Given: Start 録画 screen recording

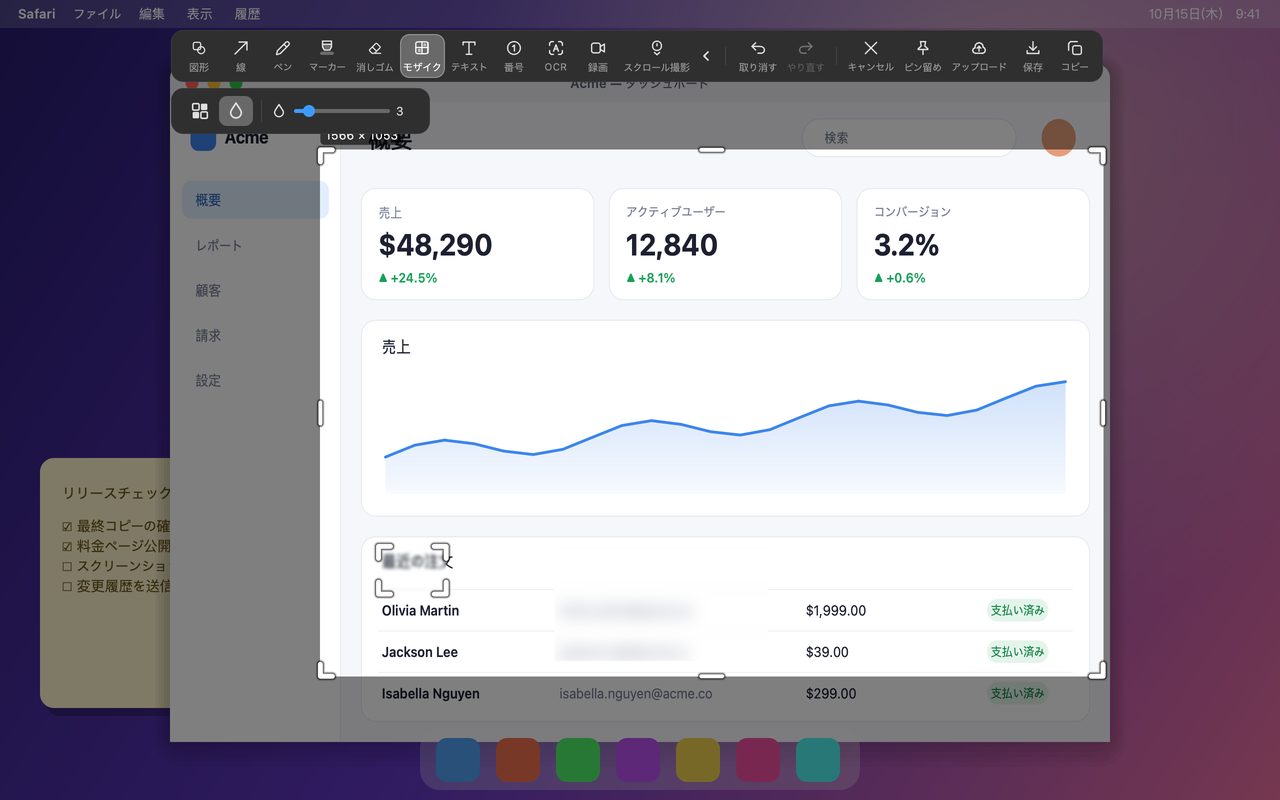Looking at the screenshot, I should (598, 56).
